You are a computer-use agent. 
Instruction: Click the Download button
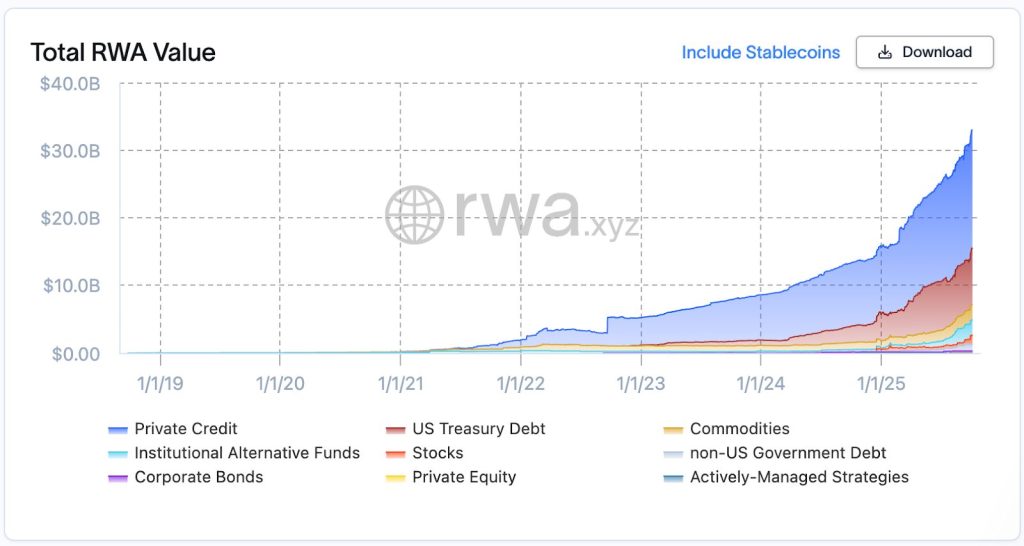(925, 52)
